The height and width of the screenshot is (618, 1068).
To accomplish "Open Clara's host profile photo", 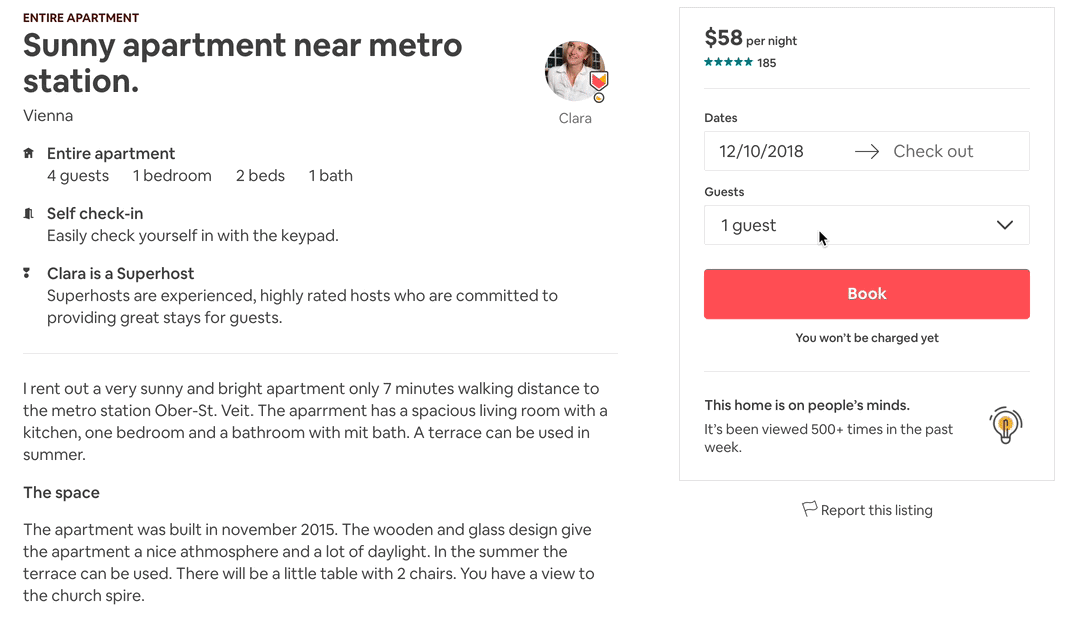I will (574, 71).
